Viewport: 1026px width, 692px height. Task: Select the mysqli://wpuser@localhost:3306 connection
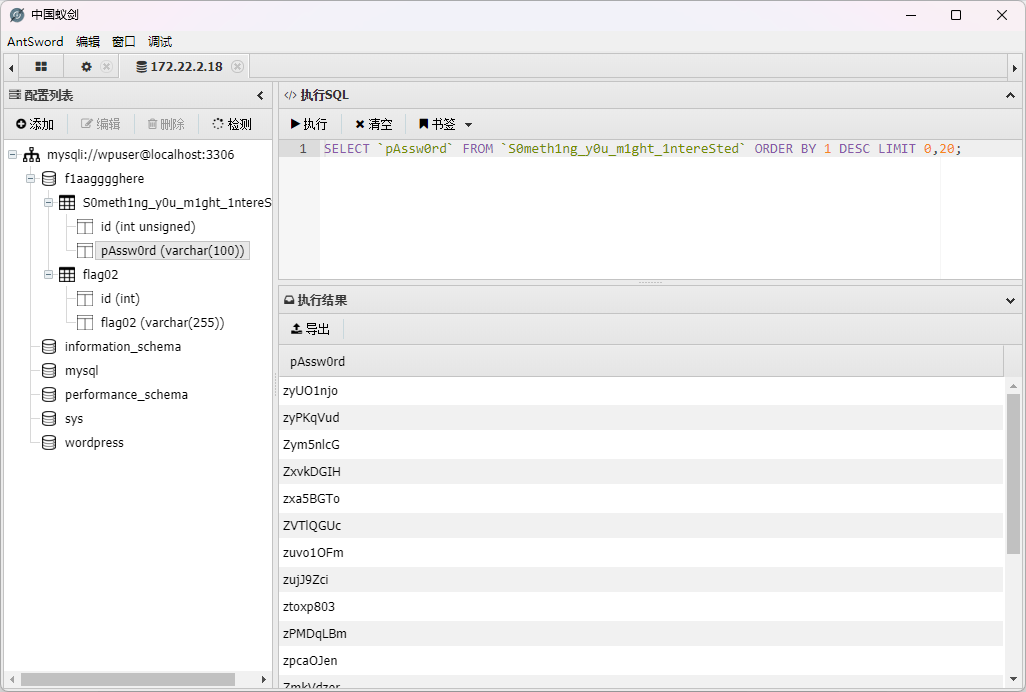click(x=140, y=155)
